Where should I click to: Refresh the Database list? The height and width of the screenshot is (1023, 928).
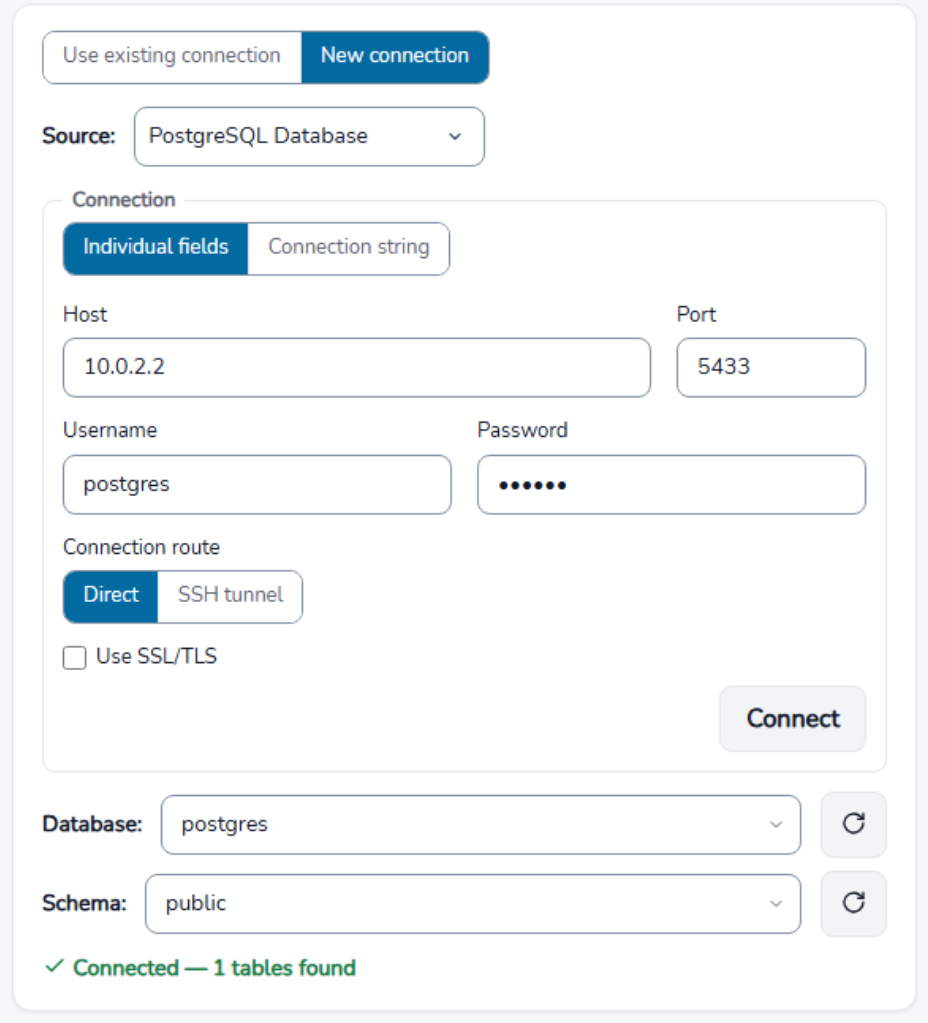(853, 824)
